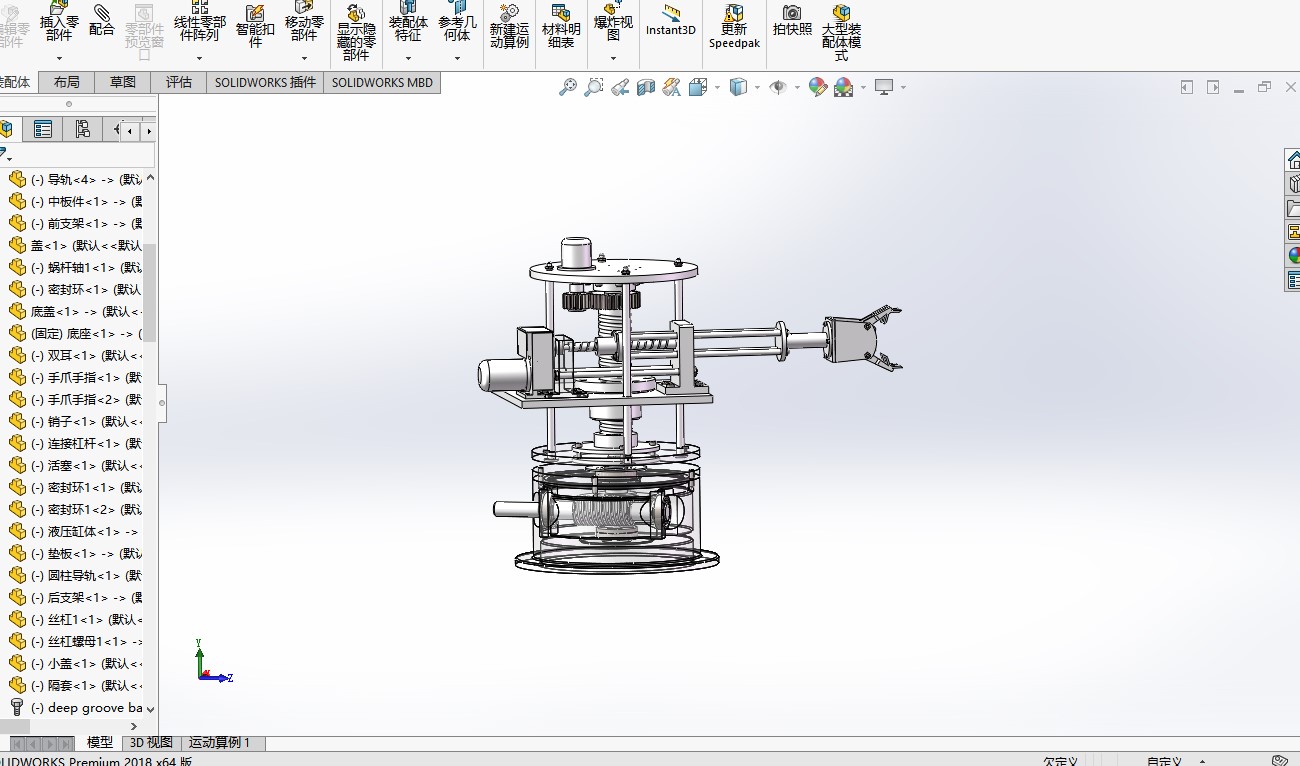
Task: Click the tree's scroll-right arrow
Action: pos(136,727)
